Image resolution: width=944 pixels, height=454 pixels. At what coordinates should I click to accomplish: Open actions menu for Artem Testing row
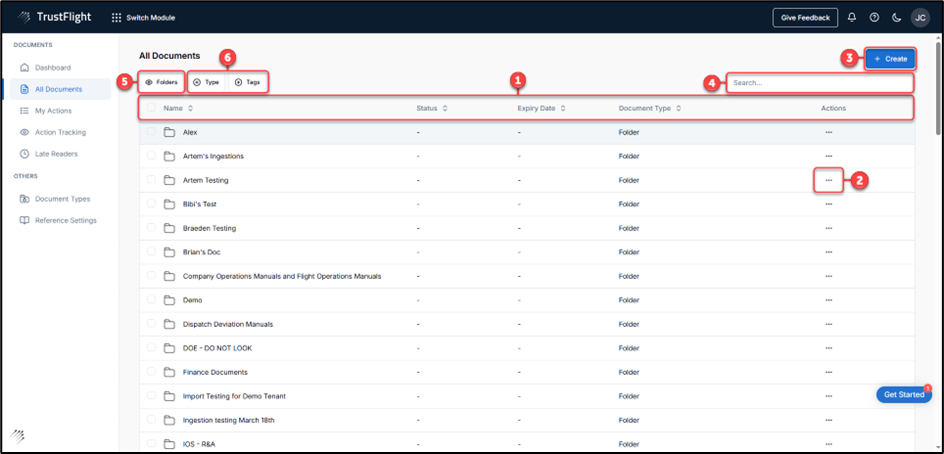coord(828,180)
